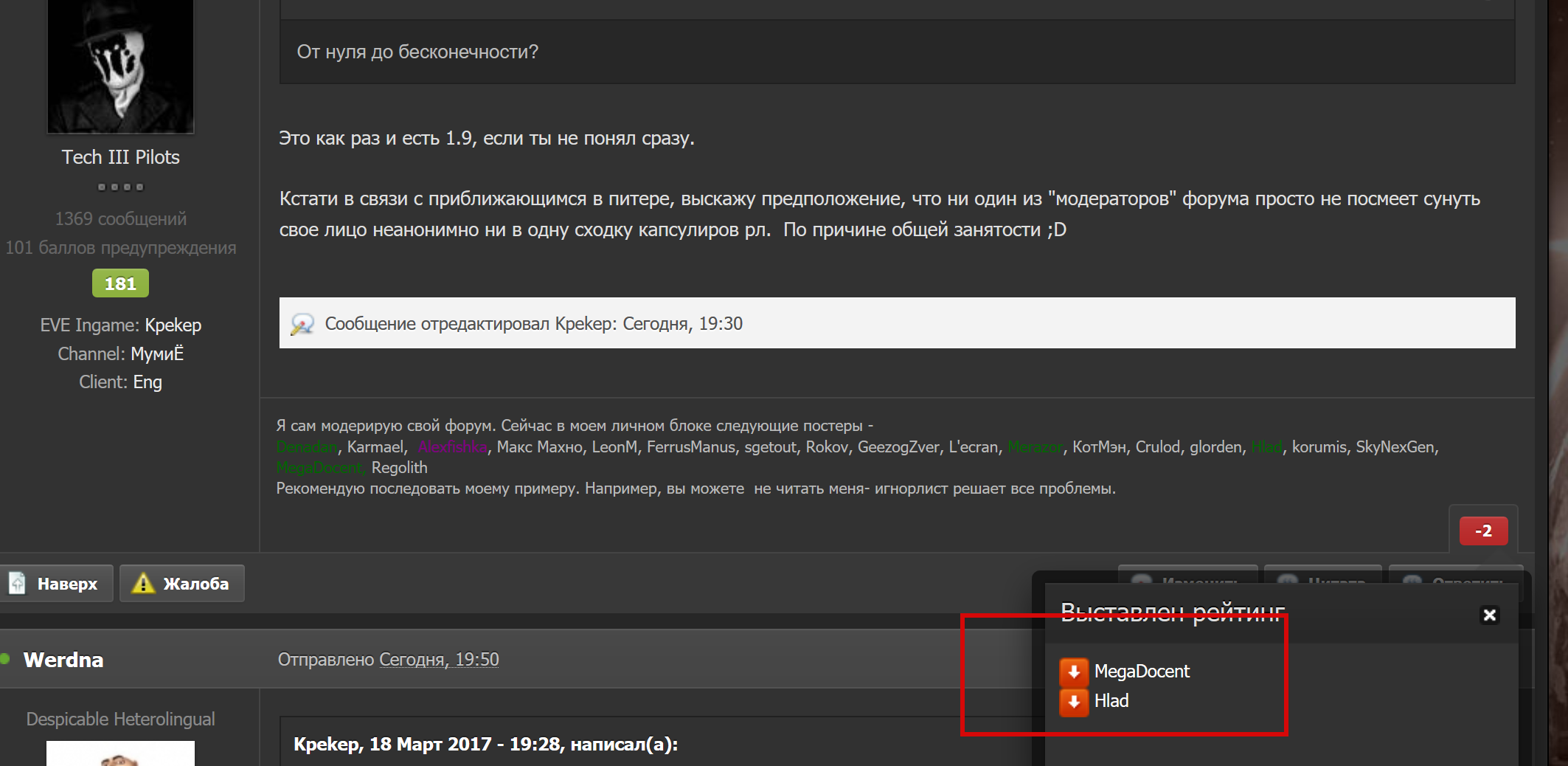Click the Werdna avatar thumbnail
Image resolution: width=1568 pixels, height=766 pixels.
[x=120, y=754]
